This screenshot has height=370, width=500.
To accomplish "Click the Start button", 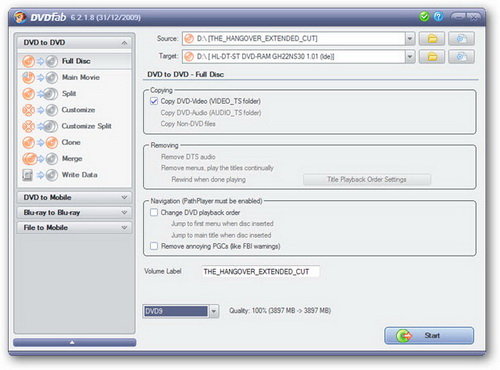I will [x=429, y=336].
